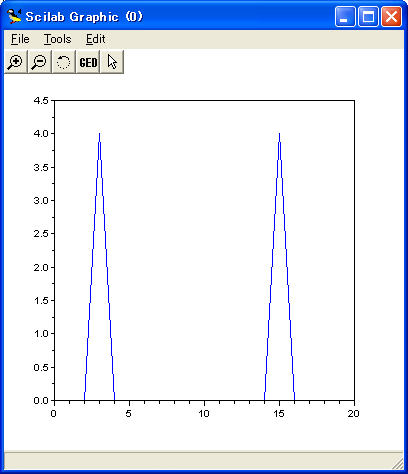The height and width of the screenshot is (474, 408).
Task: Open the File menu
Action: point(20,39)
